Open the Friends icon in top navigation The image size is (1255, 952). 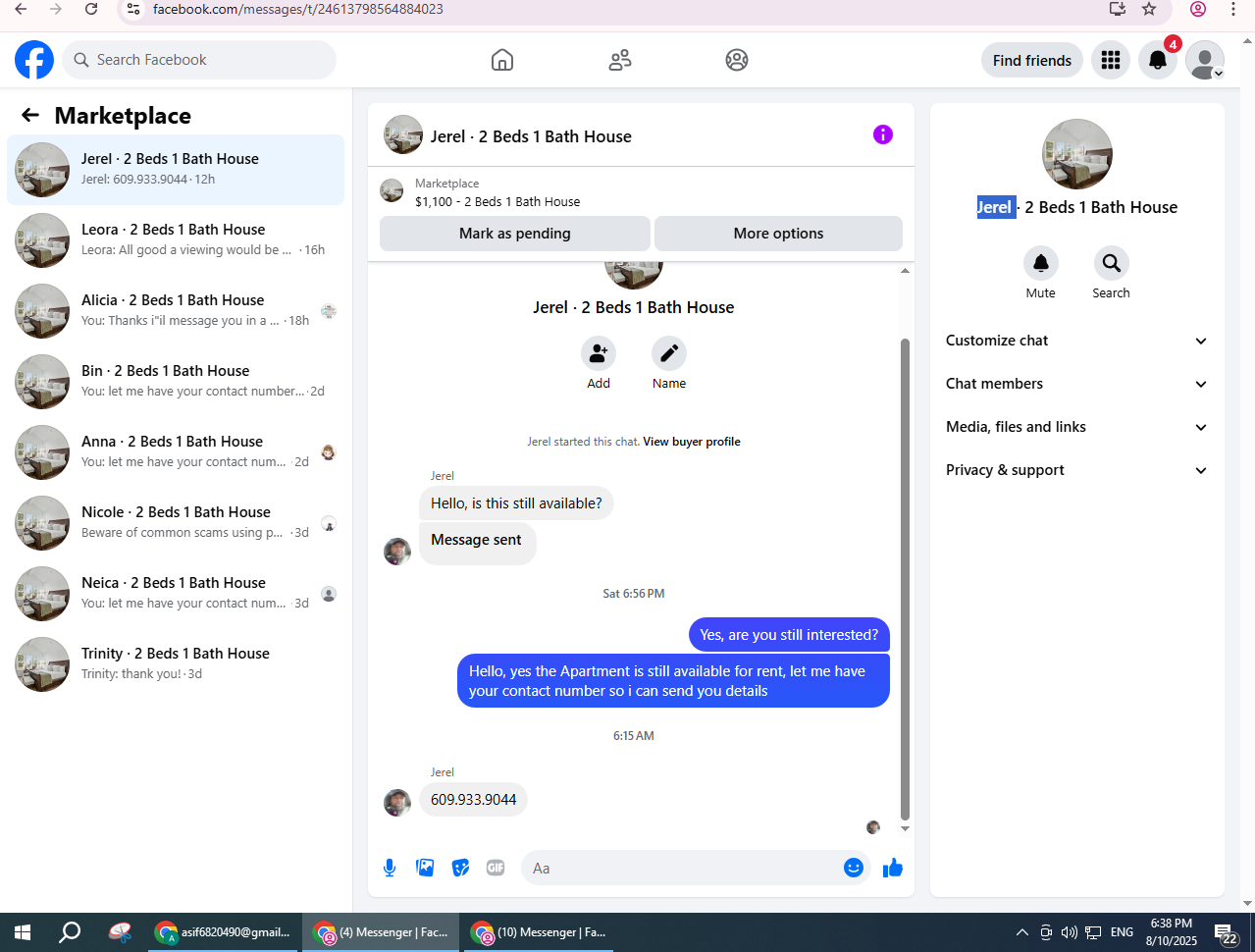pos(620,60)
